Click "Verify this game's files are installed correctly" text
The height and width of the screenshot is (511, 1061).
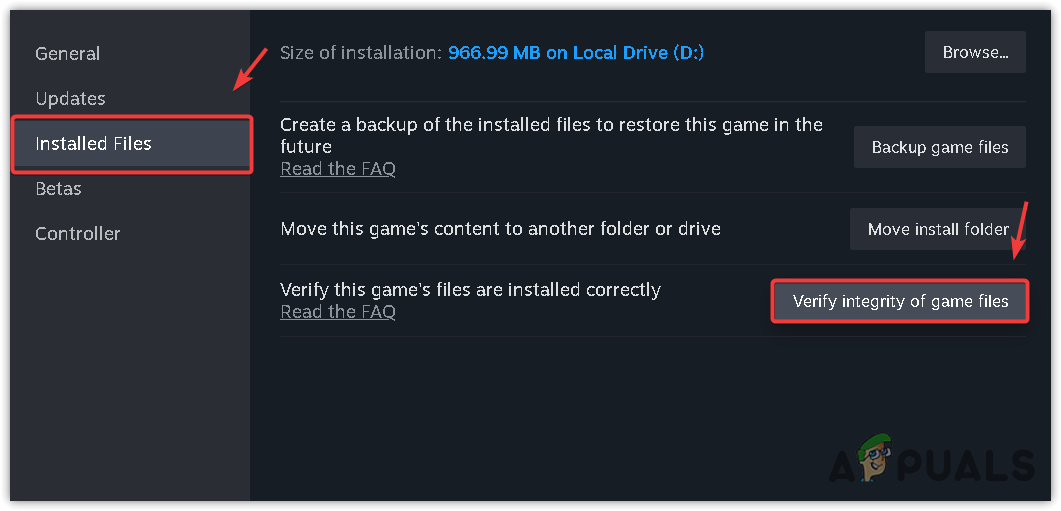tap(470, 290)
